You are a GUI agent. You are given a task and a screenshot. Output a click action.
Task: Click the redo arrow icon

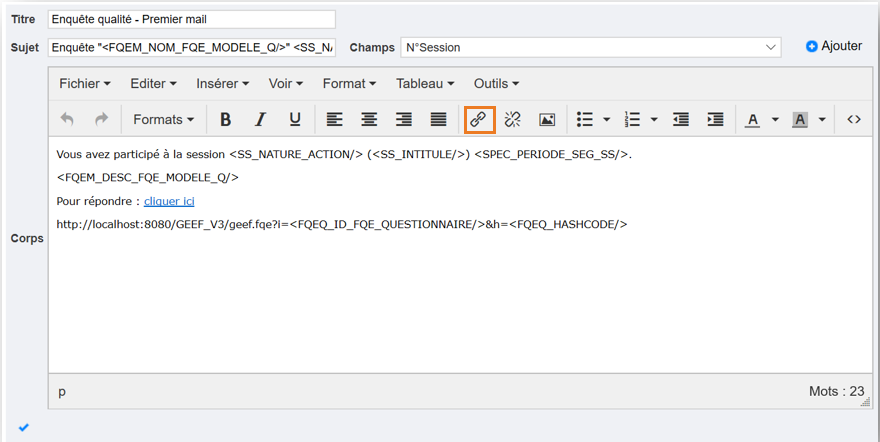pyautogui.click(x=101, y=119)
